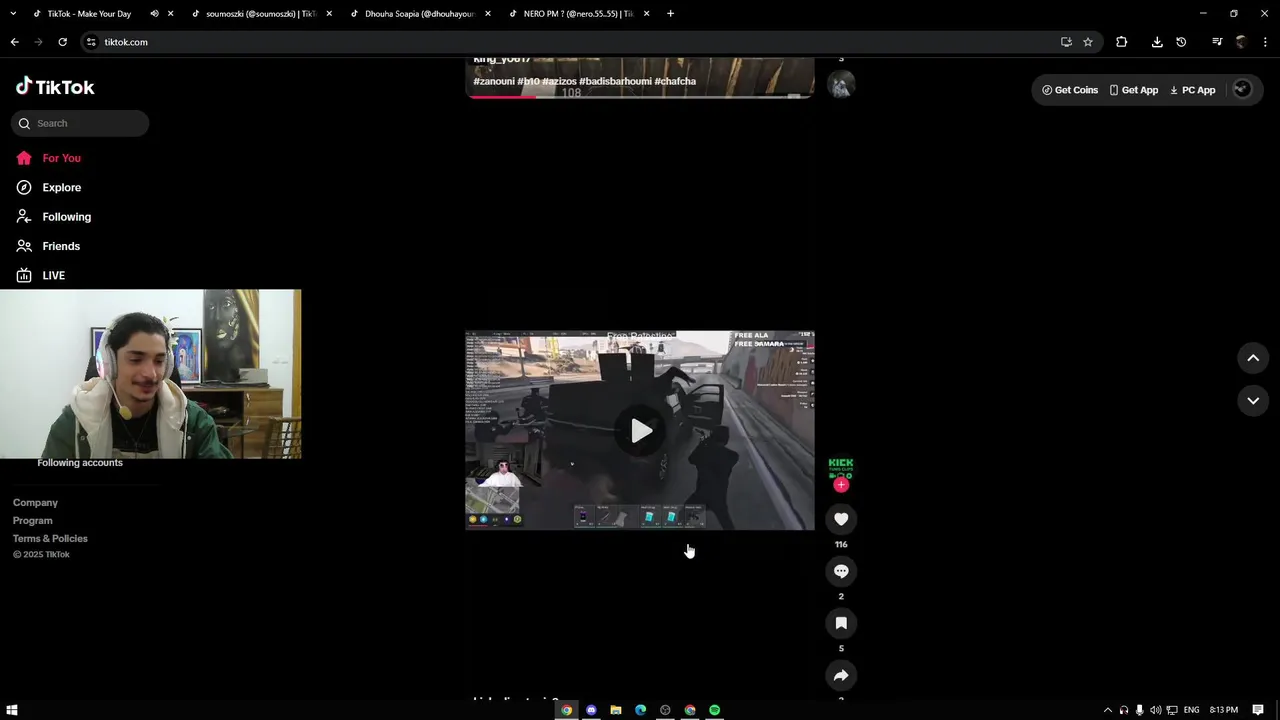This screenshot has height=720, width=1280.
Task: Open the TikTok logo home link
Action: pyautogui.click(x=55, y=87)
